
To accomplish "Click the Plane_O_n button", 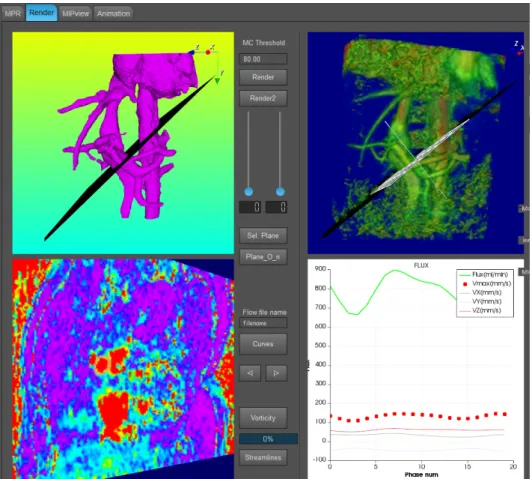I will pyautogui.click(x=263, y=257).
